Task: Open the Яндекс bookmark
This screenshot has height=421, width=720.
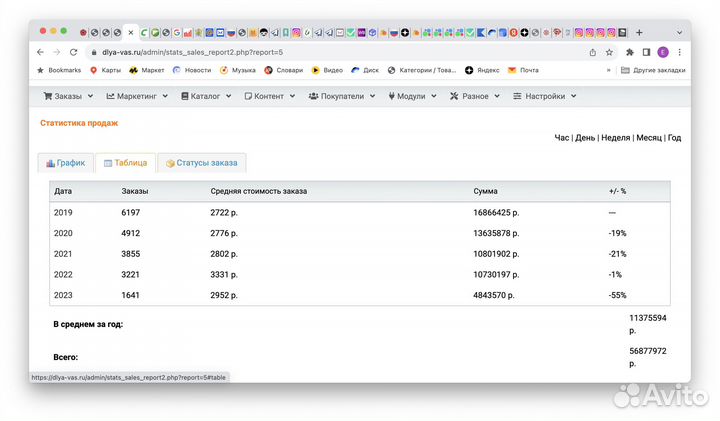Action: (x=481, y=71)
